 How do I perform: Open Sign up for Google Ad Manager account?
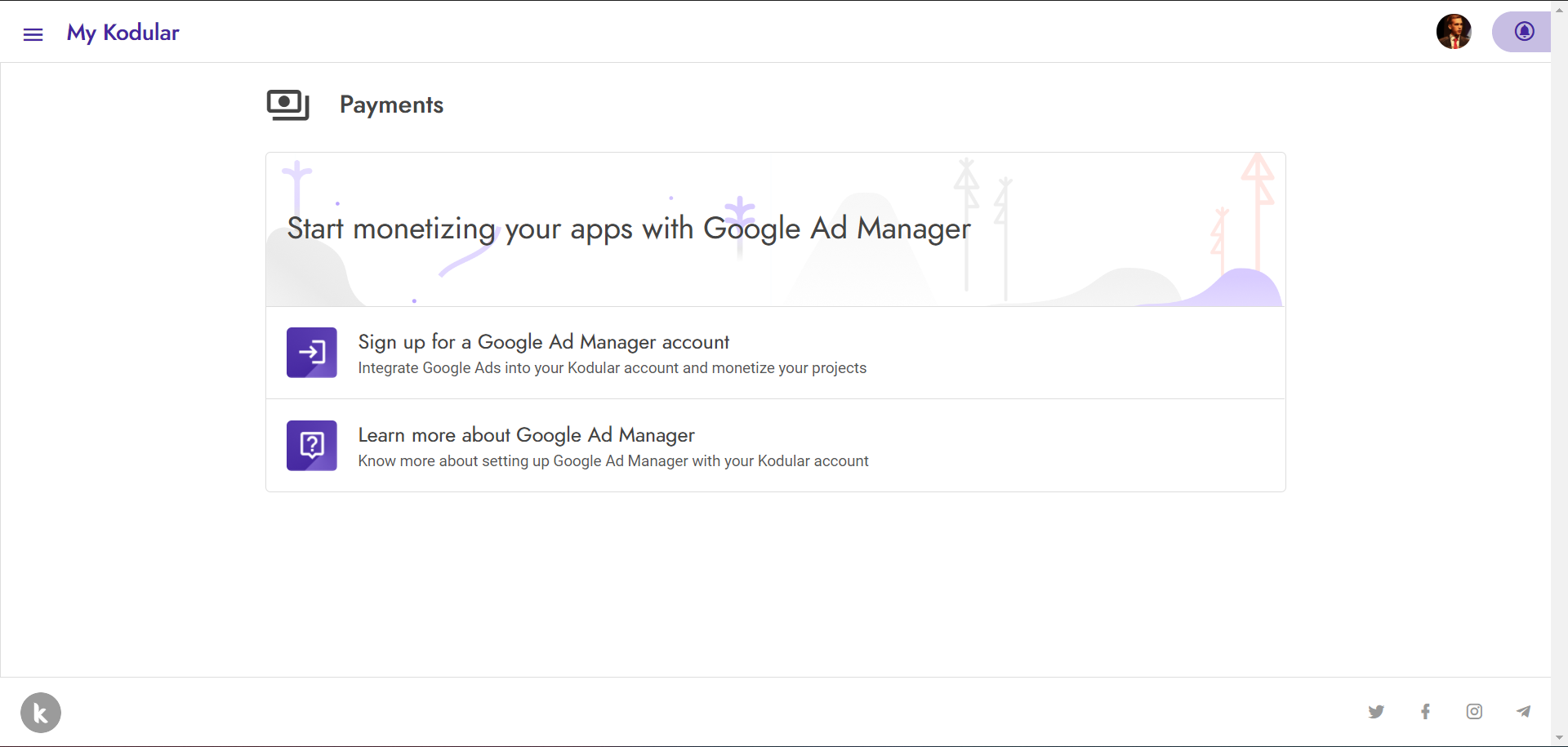click(776, 353)
